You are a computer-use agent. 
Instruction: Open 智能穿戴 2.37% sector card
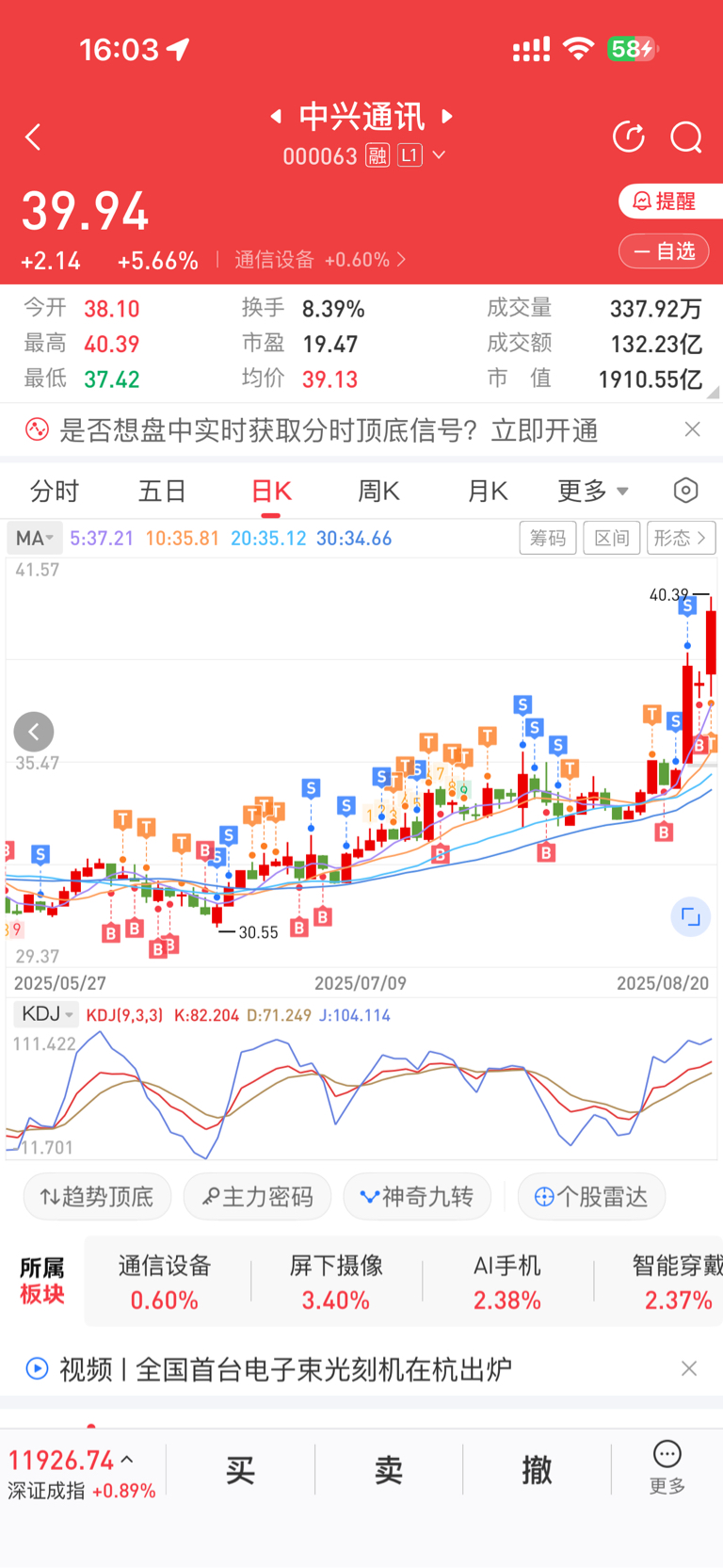coord(677,1282)
